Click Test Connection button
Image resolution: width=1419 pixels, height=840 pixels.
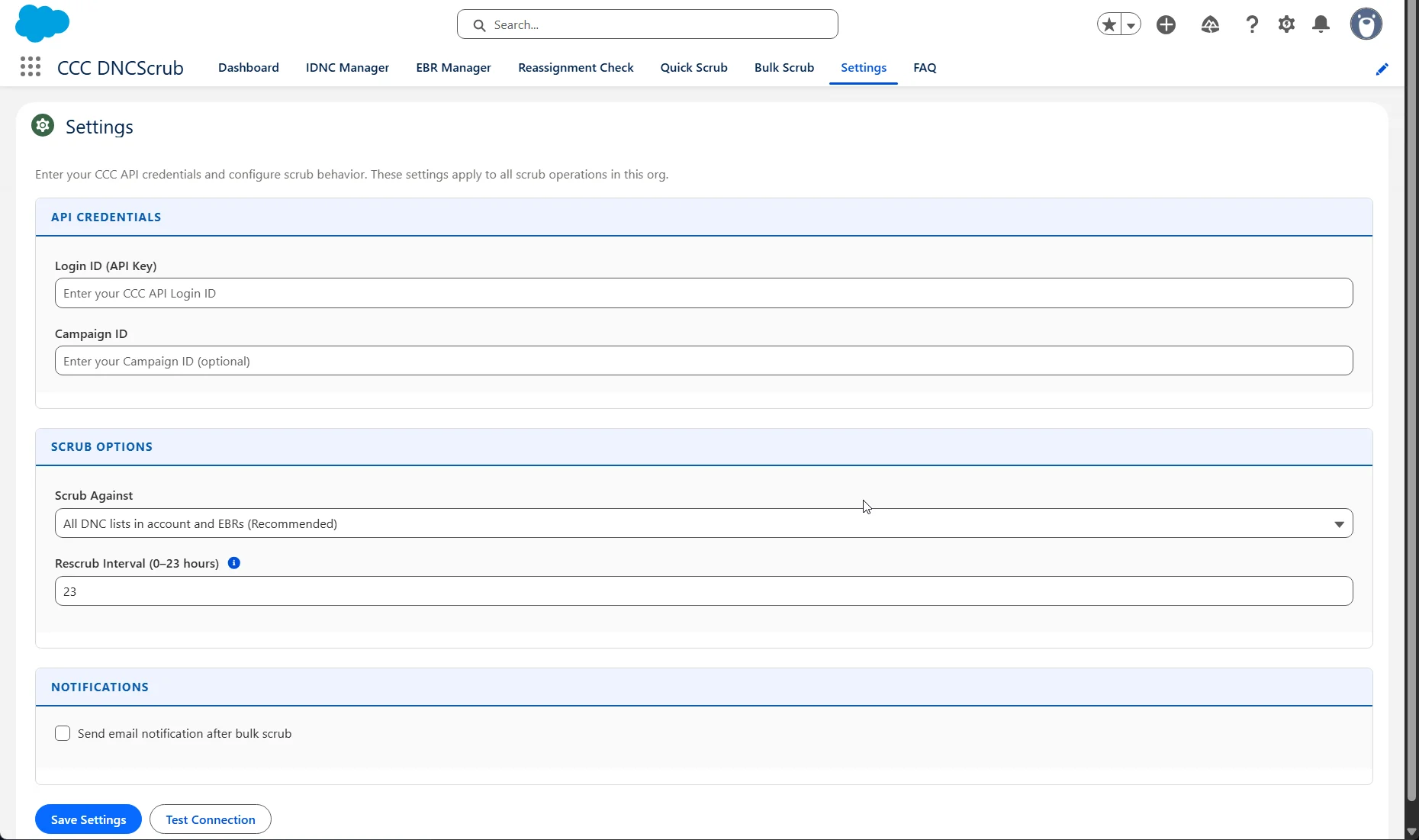coord(211,819)
